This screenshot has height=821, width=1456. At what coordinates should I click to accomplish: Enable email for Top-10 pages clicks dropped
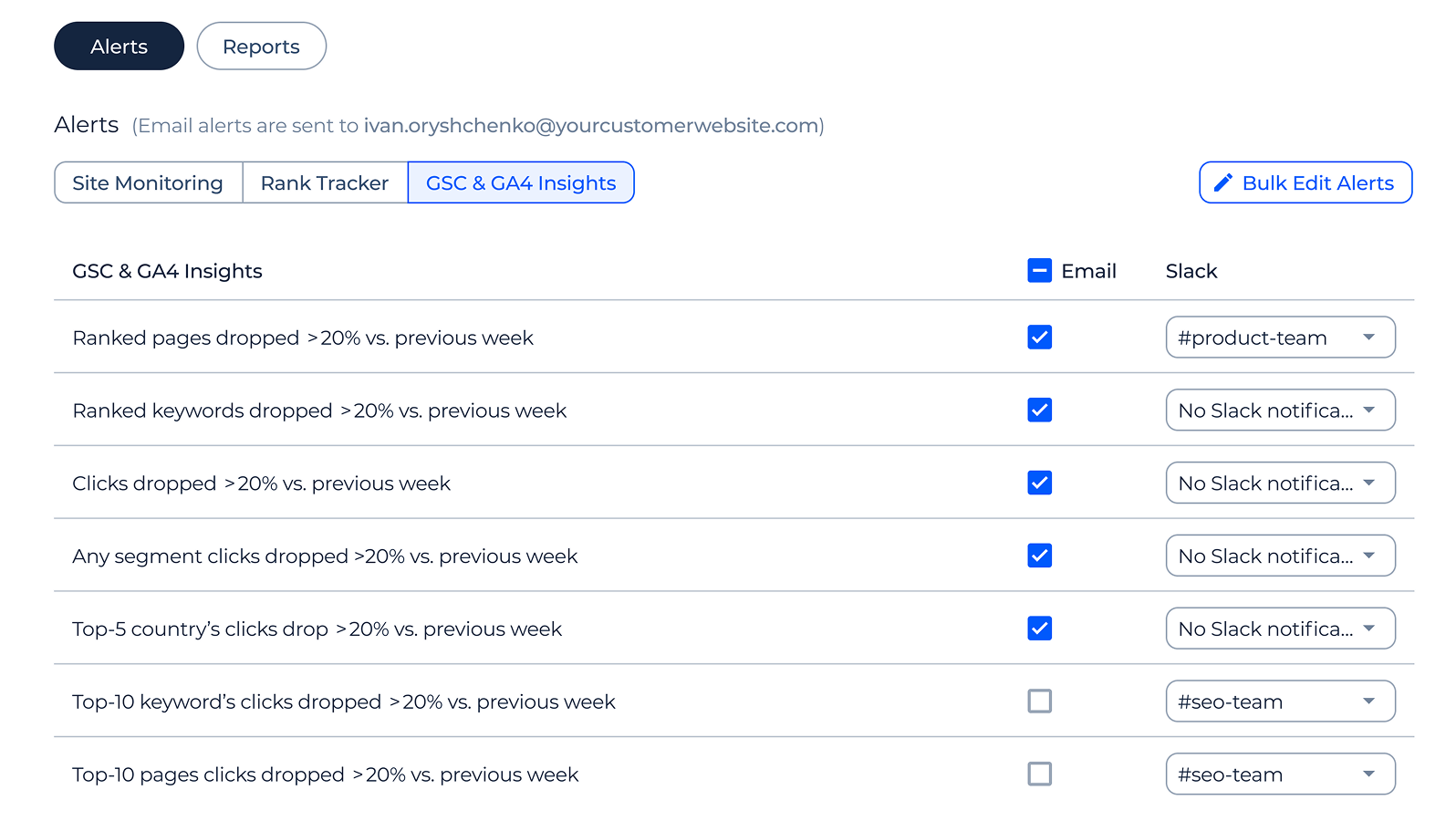1039,774
